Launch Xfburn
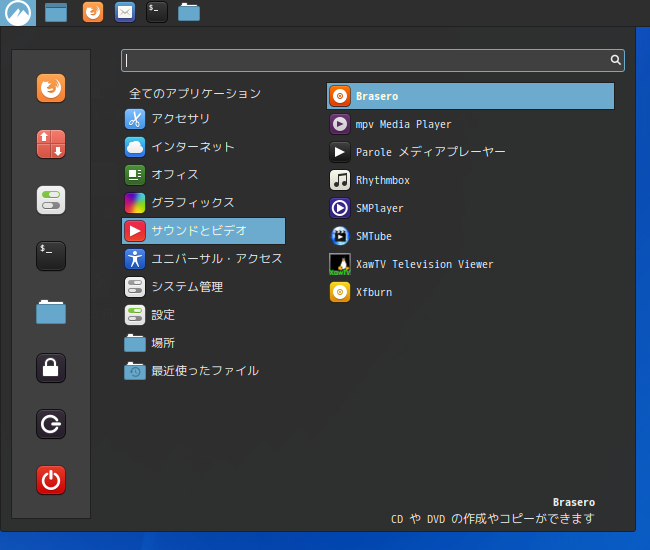Screen dimensions: 650x550 click(x=471, y=292)
